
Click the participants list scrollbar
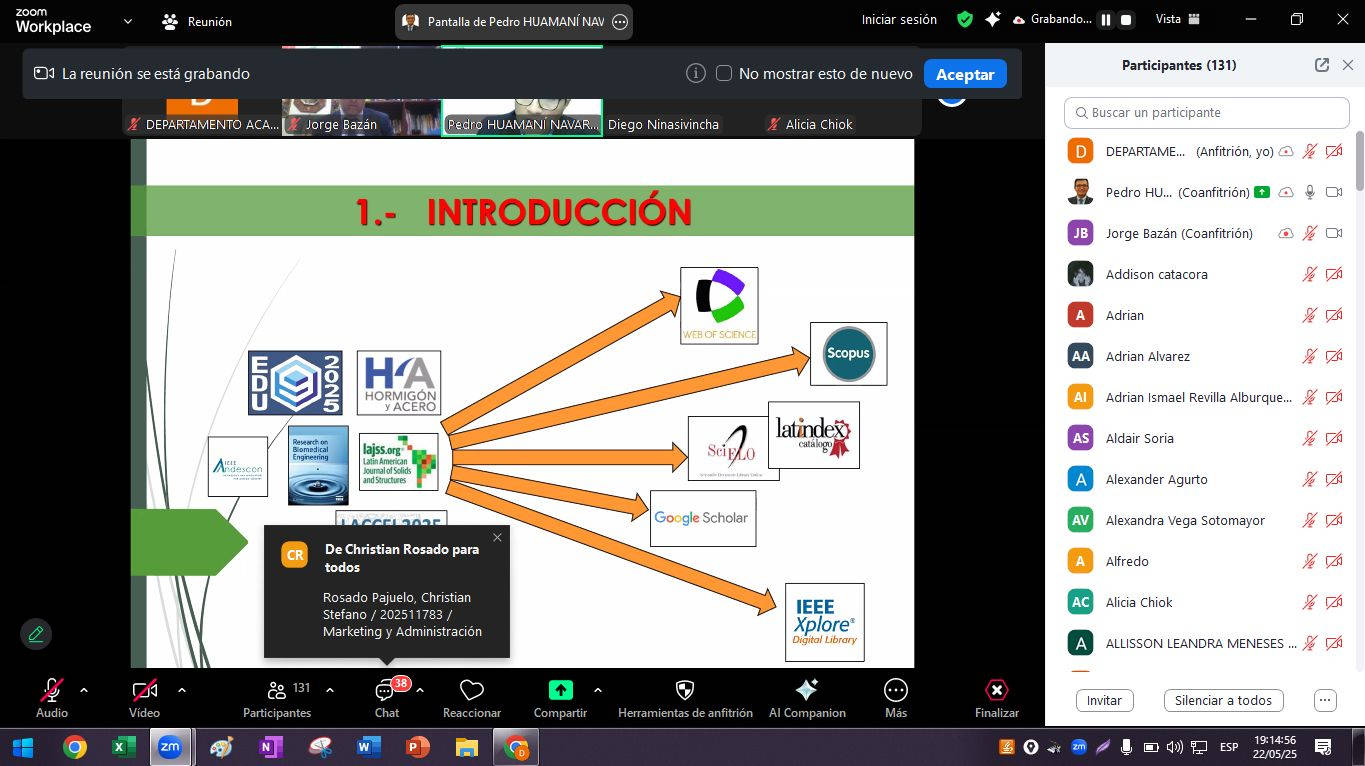(x=1359, y=160)
